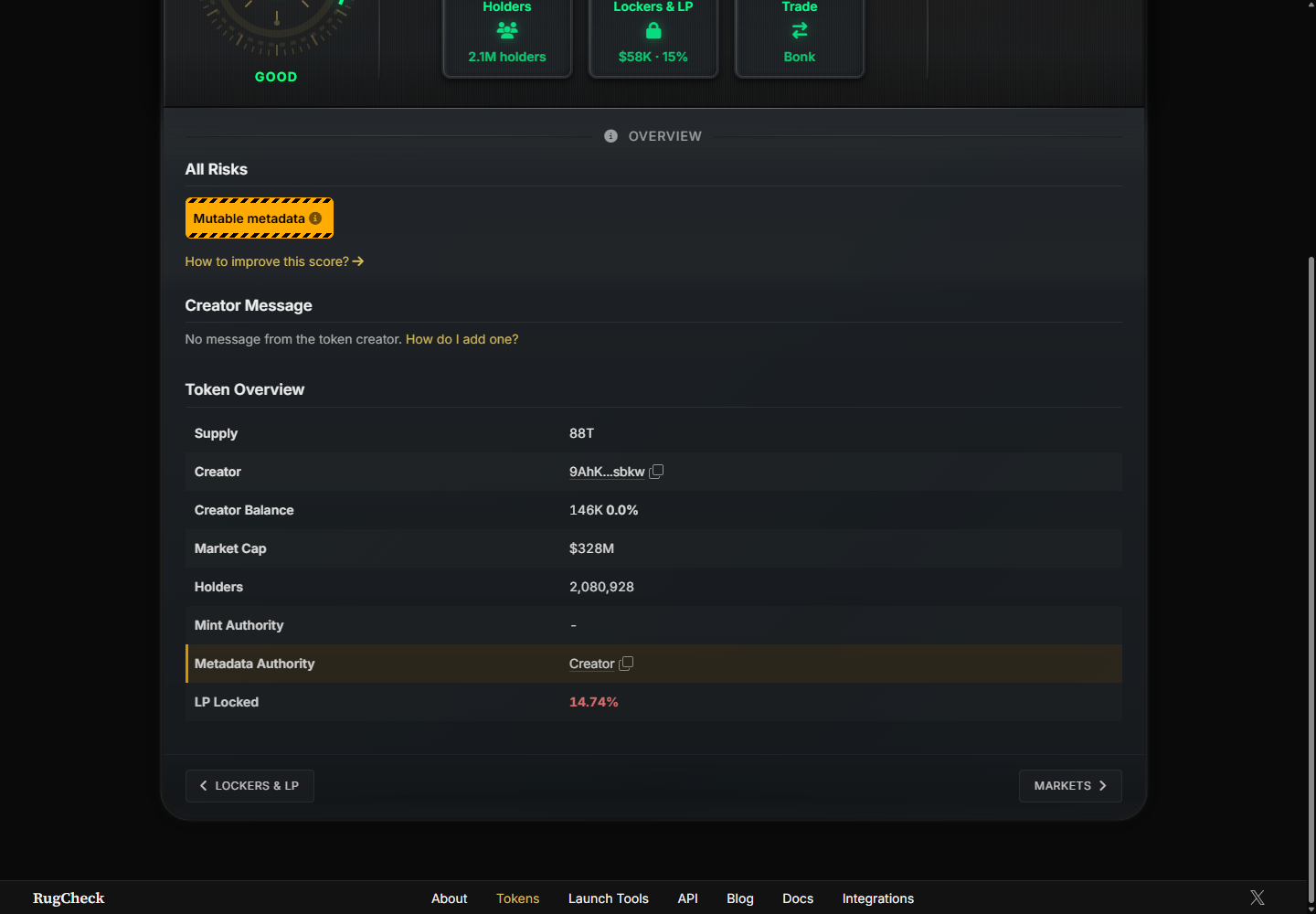Screen dimensions: 1316x914
Task: Click the Mint Authority row label
Action: [239, 625]
